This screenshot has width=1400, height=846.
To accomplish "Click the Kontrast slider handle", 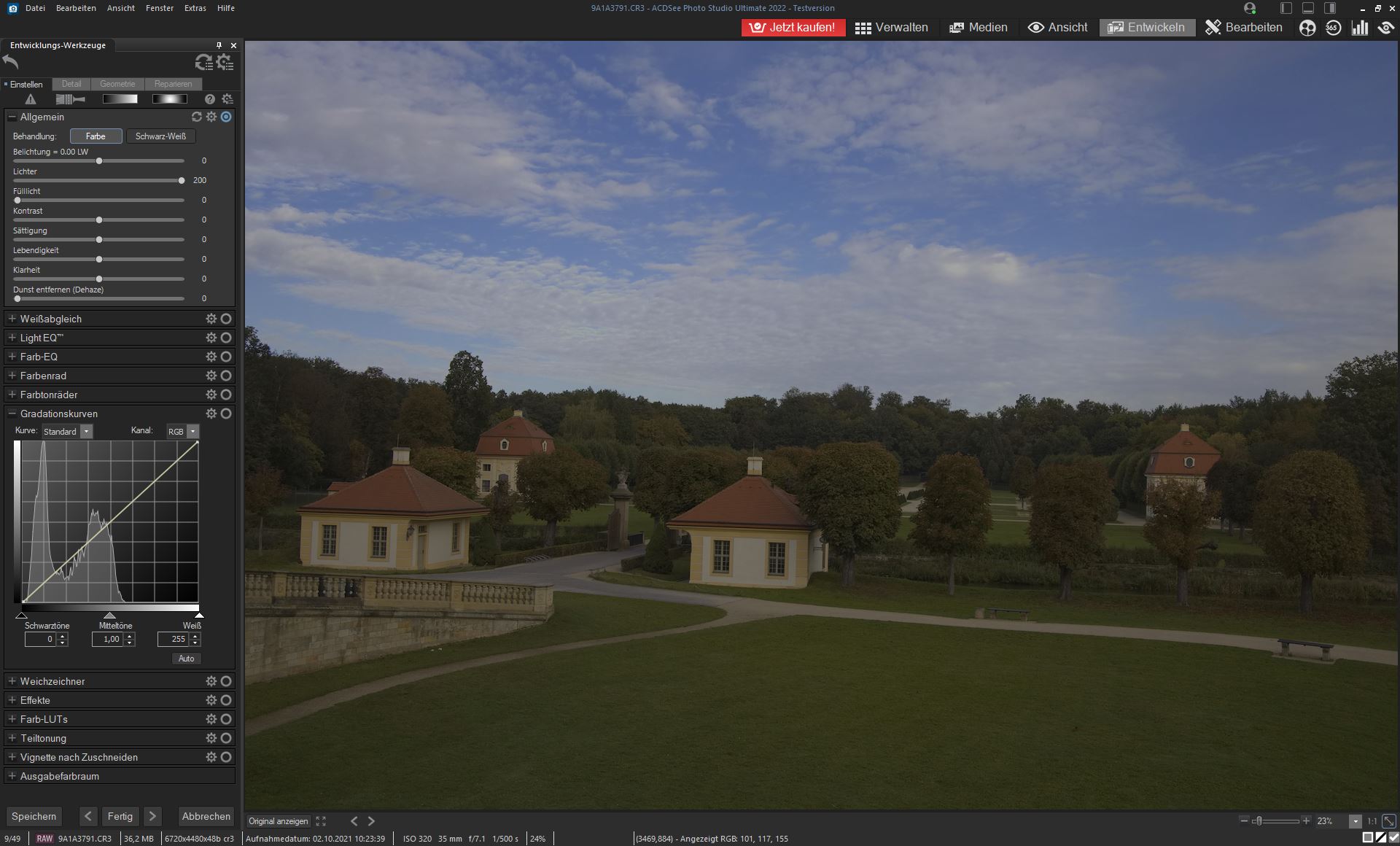I will coord(99,220).
